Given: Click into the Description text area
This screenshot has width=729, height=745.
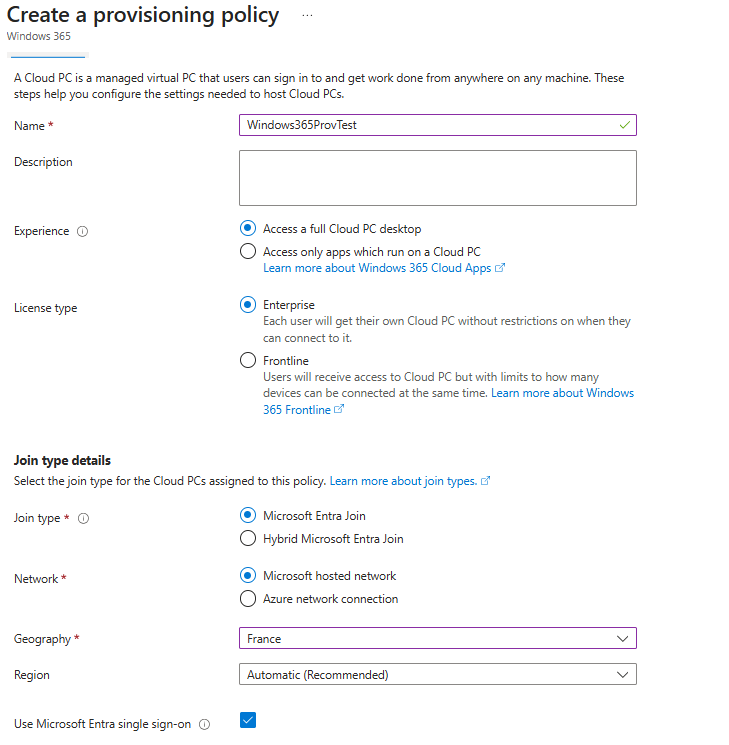Looking at the screenshot, I should [437, 178].
